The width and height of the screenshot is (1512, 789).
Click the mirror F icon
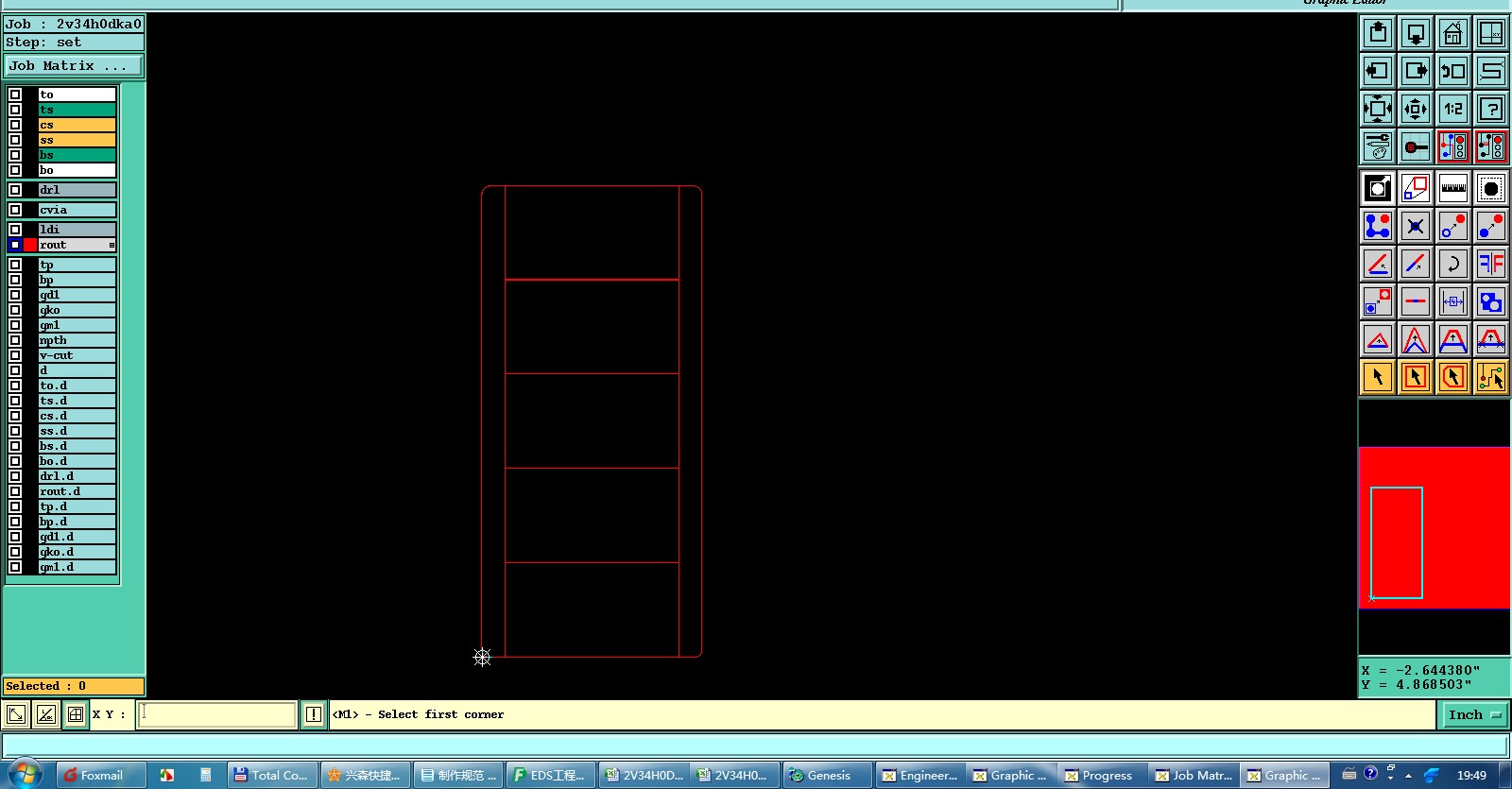1491,264
